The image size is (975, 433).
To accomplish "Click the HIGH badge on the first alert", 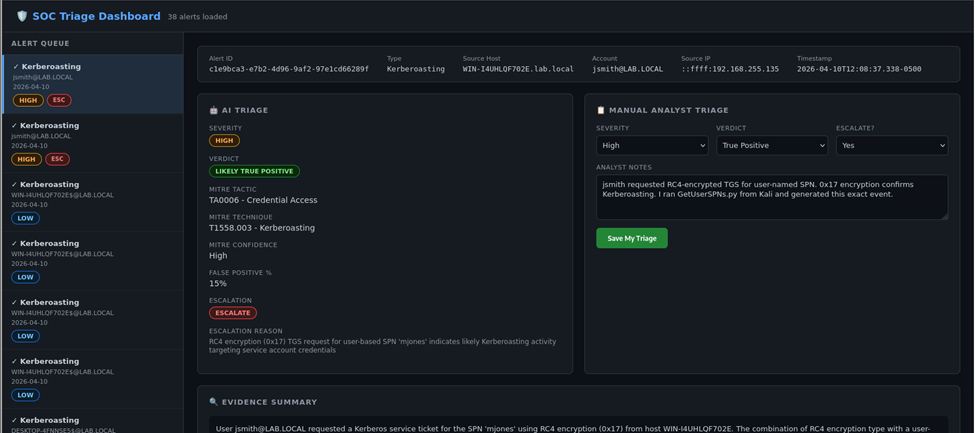I will (x=27, y=100).
